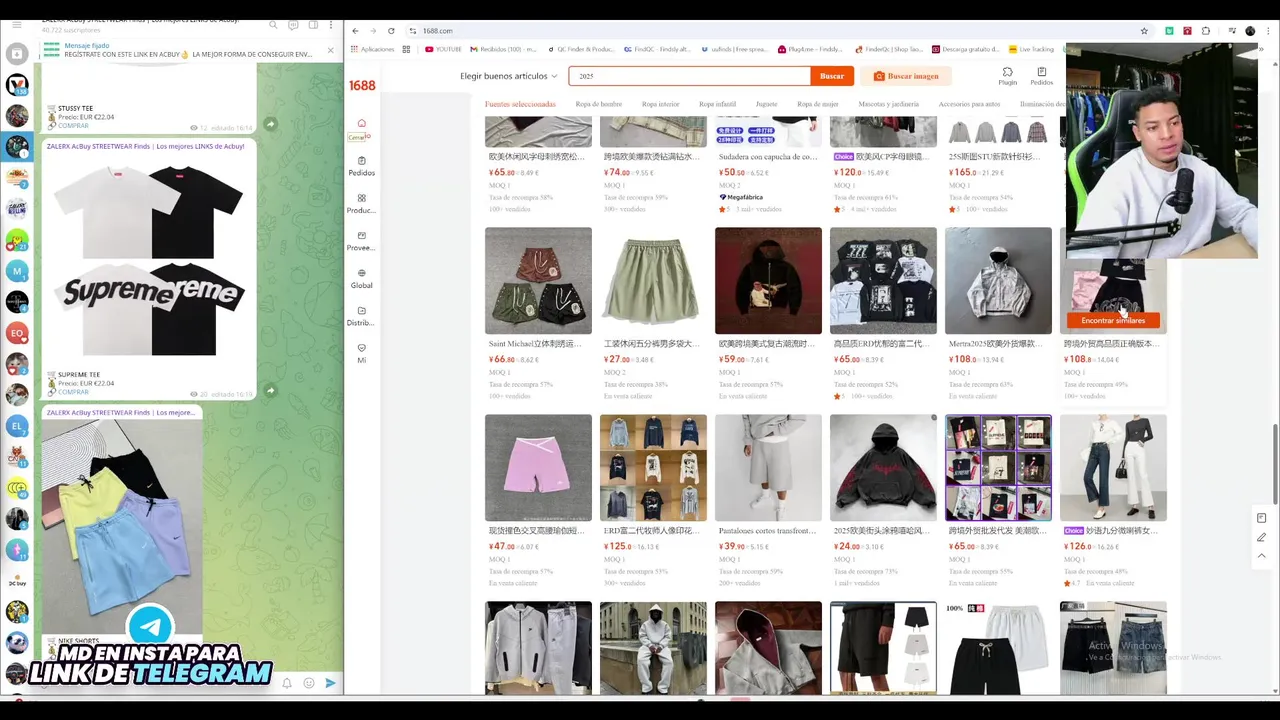Select the Ropa interior category tab
Image resolution: width=1280 pixels, height=720 pixels.
tap(660, 104)
